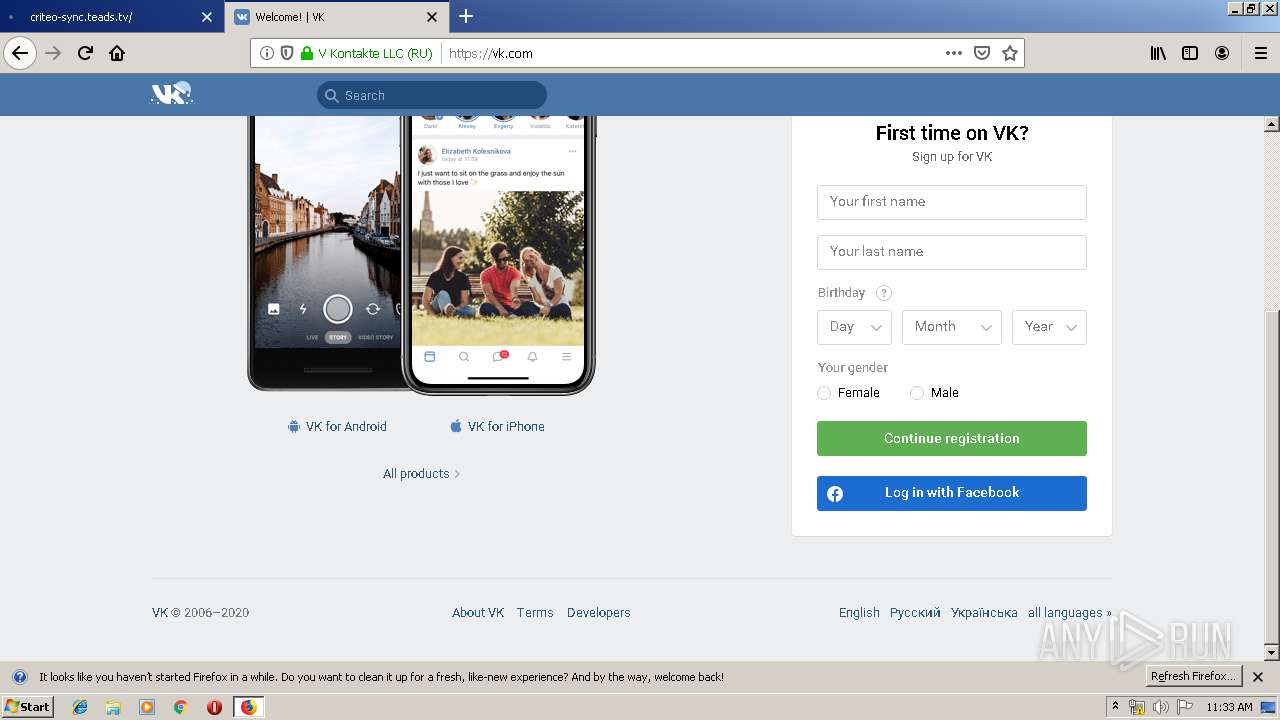Open Firefox account icon
Screen dimensions: 1280x720
[1222, 53]
